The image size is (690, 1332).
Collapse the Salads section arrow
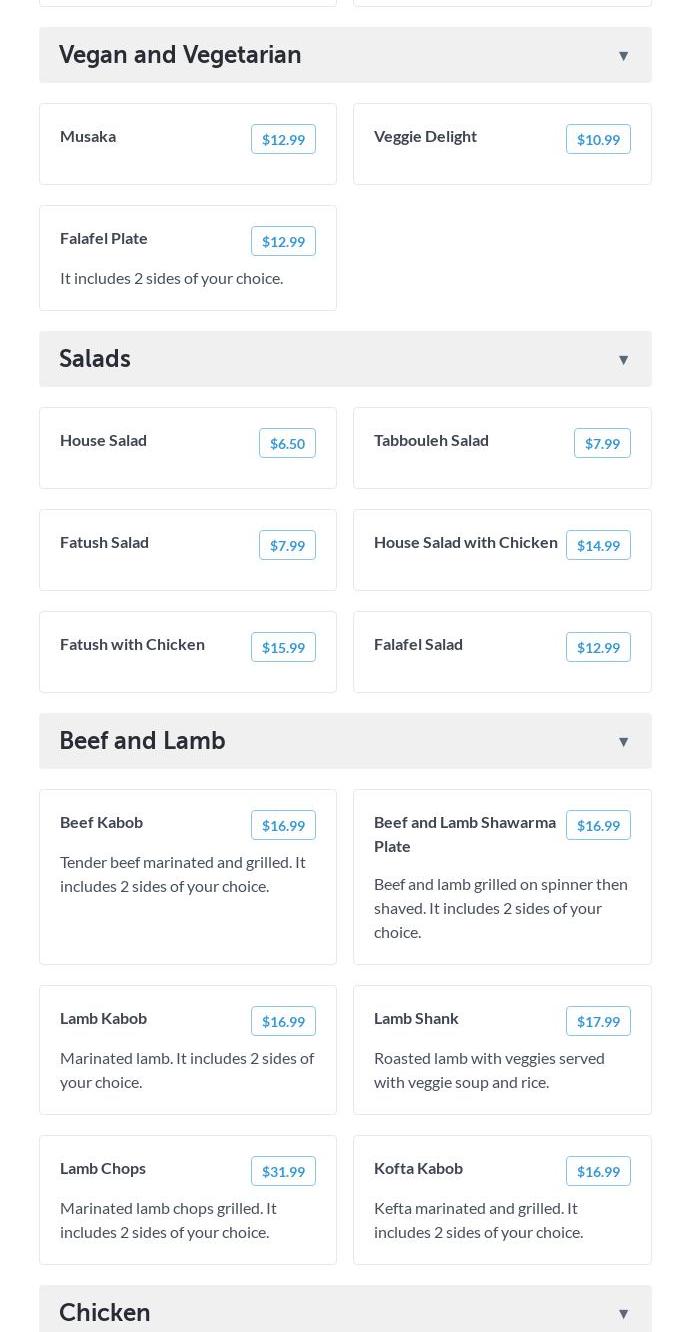point(623,360)
